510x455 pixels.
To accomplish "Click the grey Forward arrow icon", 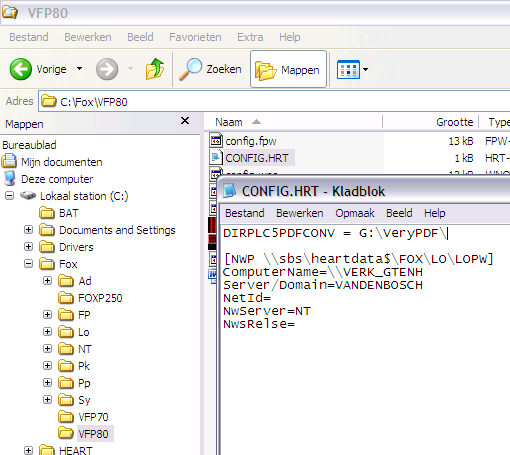I will click(x=107, y=69).
